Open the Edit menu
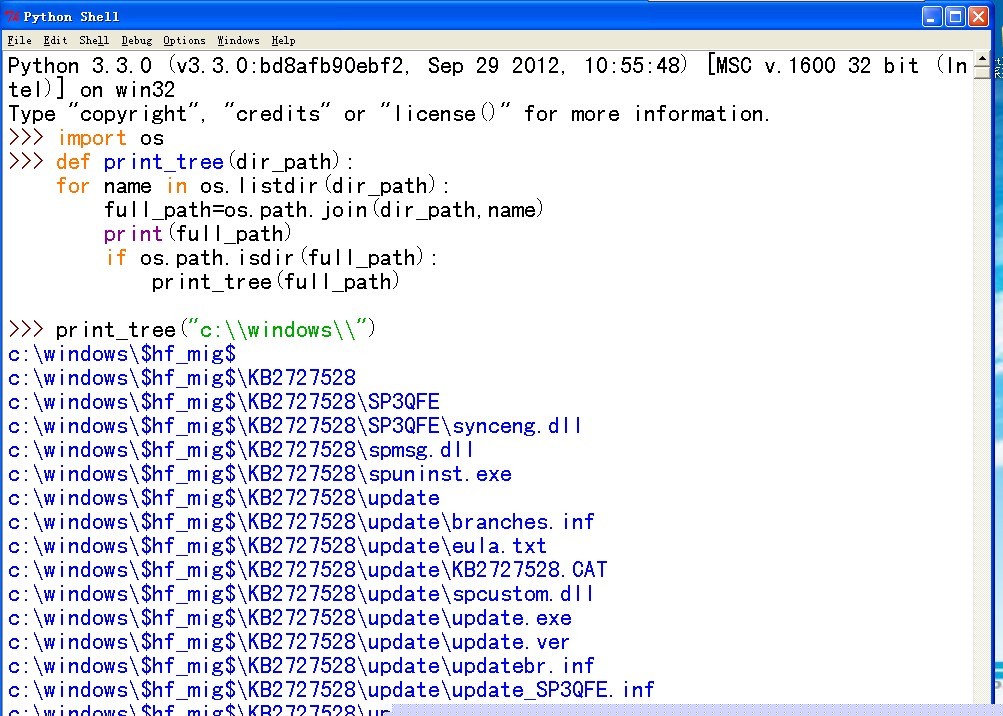 click(54, 41)
